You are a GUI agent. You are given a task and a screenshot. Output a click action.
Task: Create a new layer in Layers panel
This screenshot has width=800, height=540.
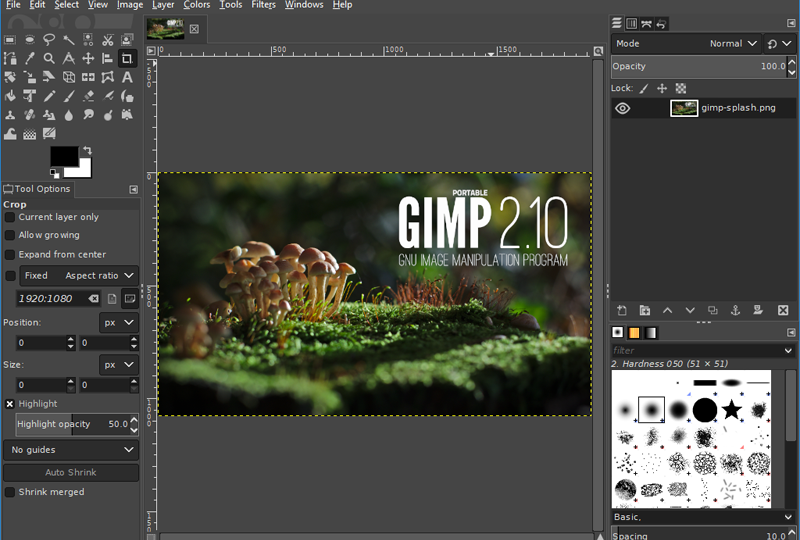click(622, 310)
